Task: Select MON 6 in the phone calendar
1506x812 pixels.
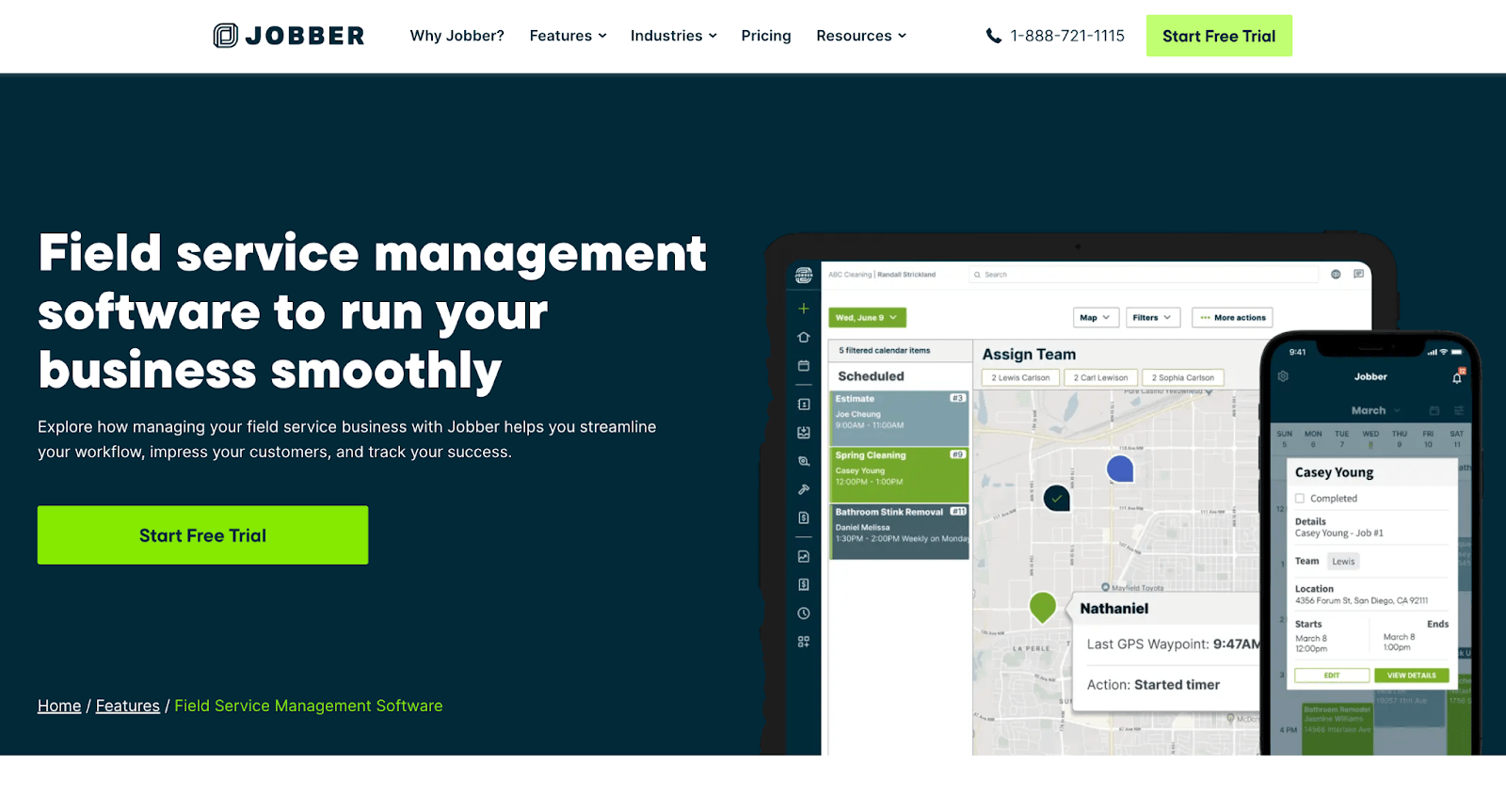Action: [1313, 438]
